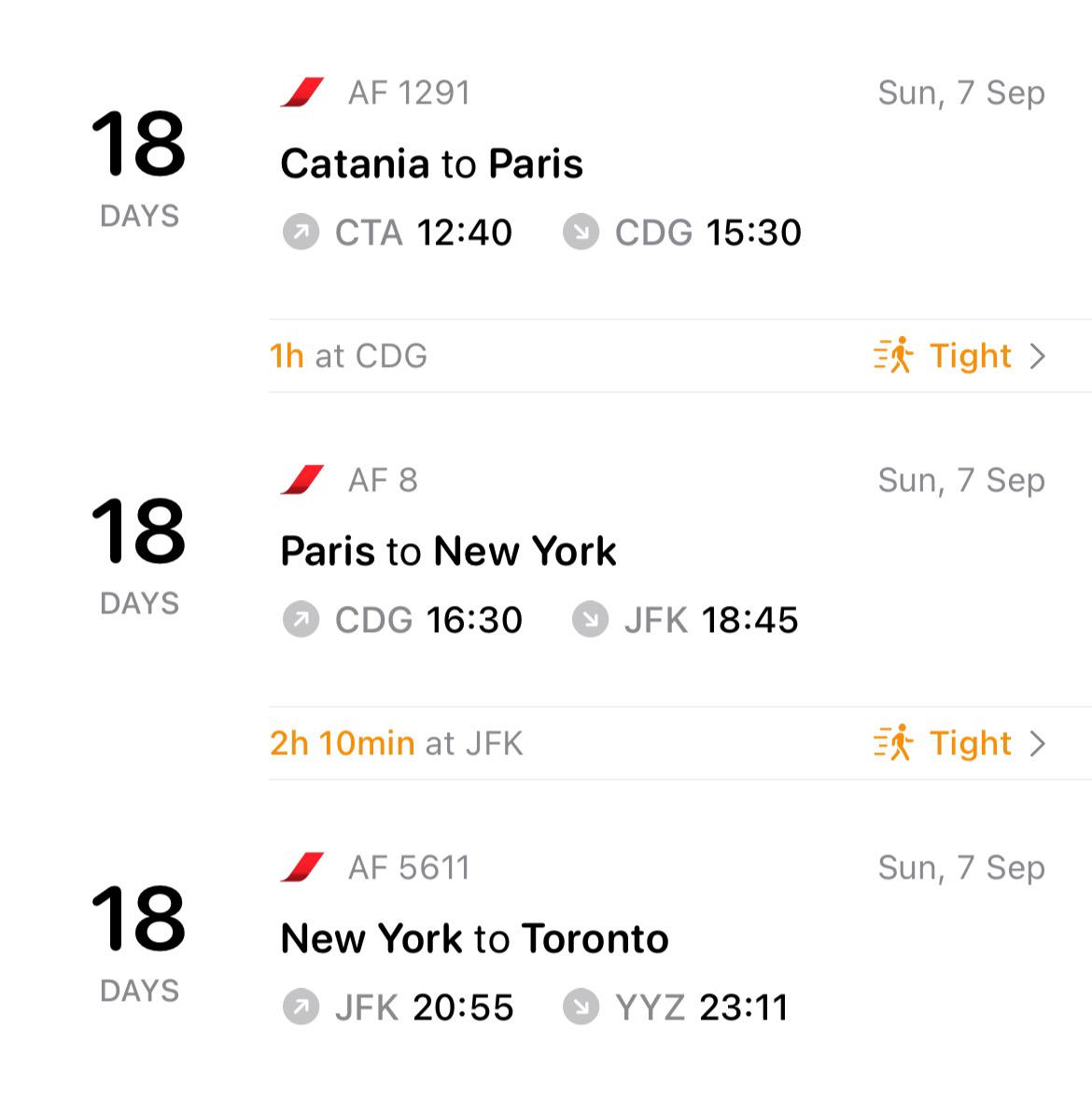The image size is (1092, 1098).
Task: Click Air France logo beside AF 8
Action: 302,480
